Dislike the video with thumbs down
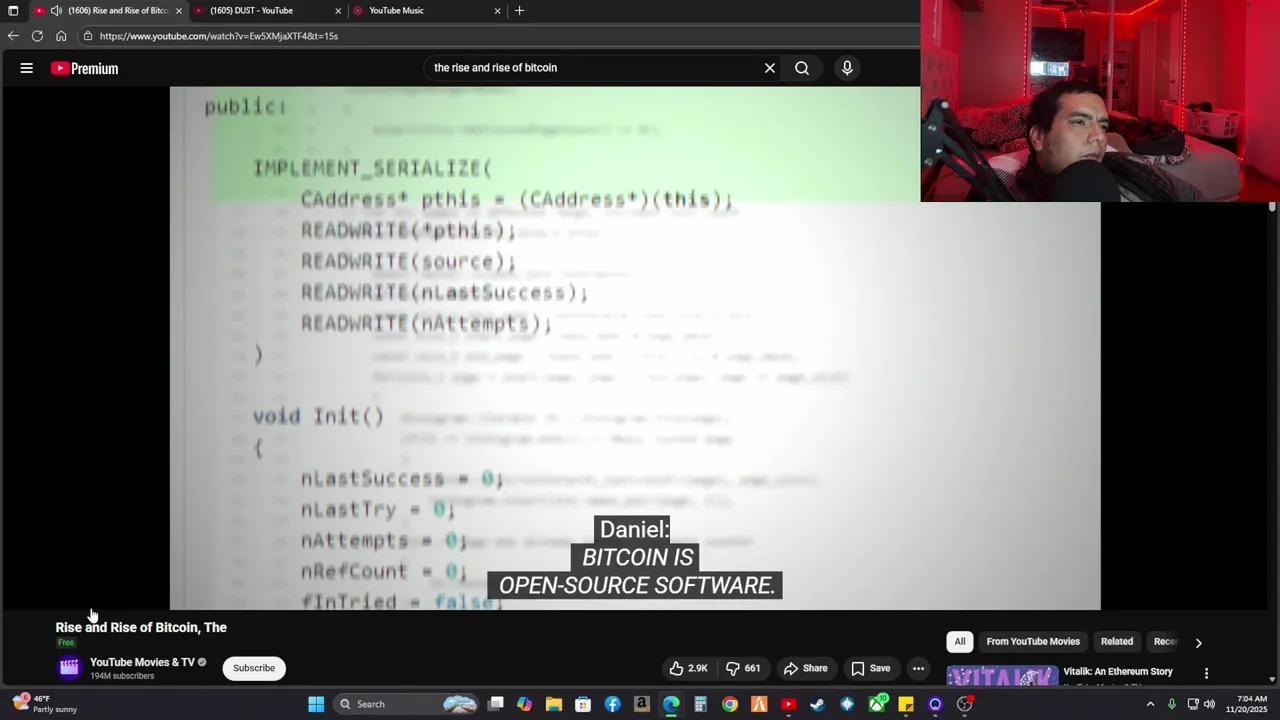The image size is (1280, 720). 743,668
